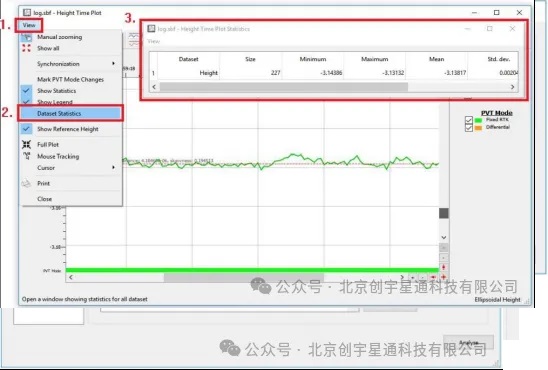Choose the Show all red arrows icon
This screenshot has height=370, width=548.
(x=26, y=48)
